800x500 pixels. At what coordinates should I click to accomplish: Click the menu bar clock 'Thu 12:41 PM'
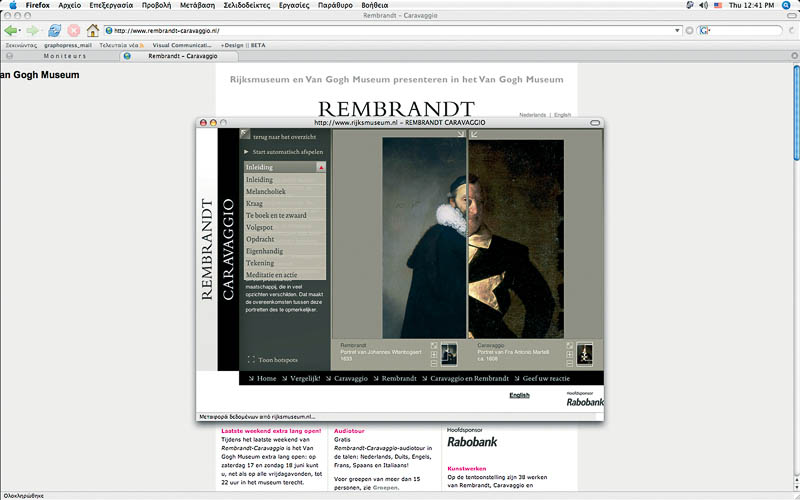click(751, 5)
